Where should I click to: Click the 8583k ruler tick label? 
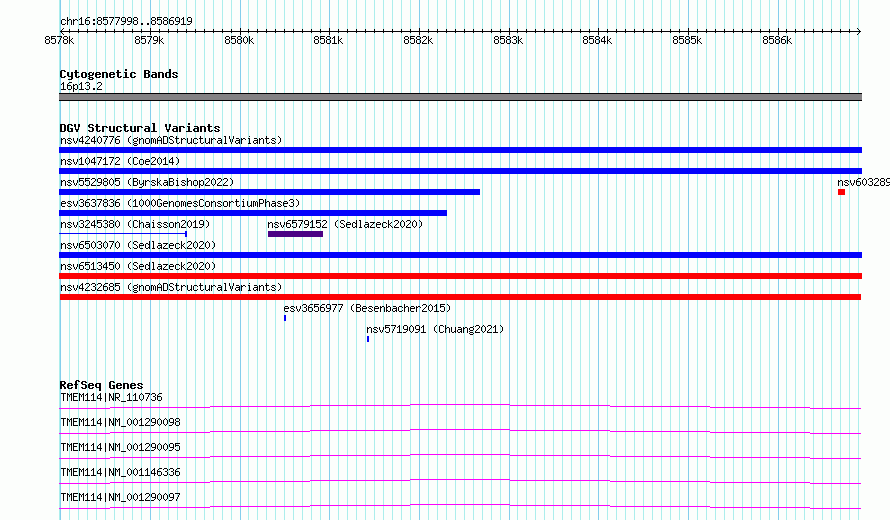(x=508, y=40)
